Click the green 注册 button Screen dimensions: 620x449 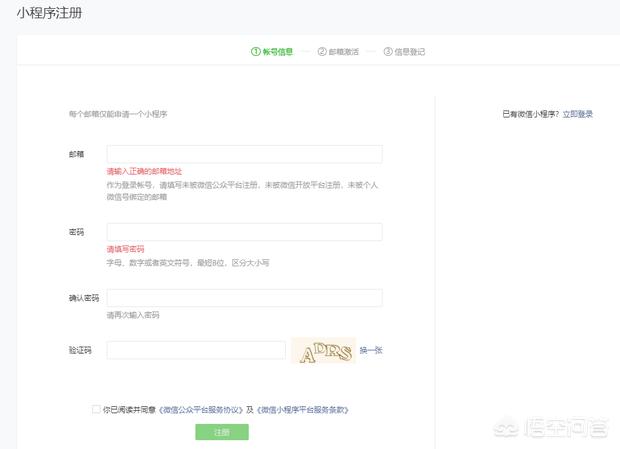(x=222, y=432)
